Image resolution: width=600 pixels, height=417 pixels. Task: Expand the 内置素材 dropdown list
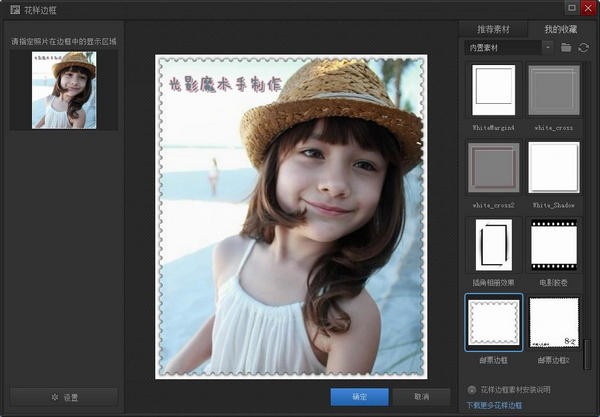click(548, 47)
